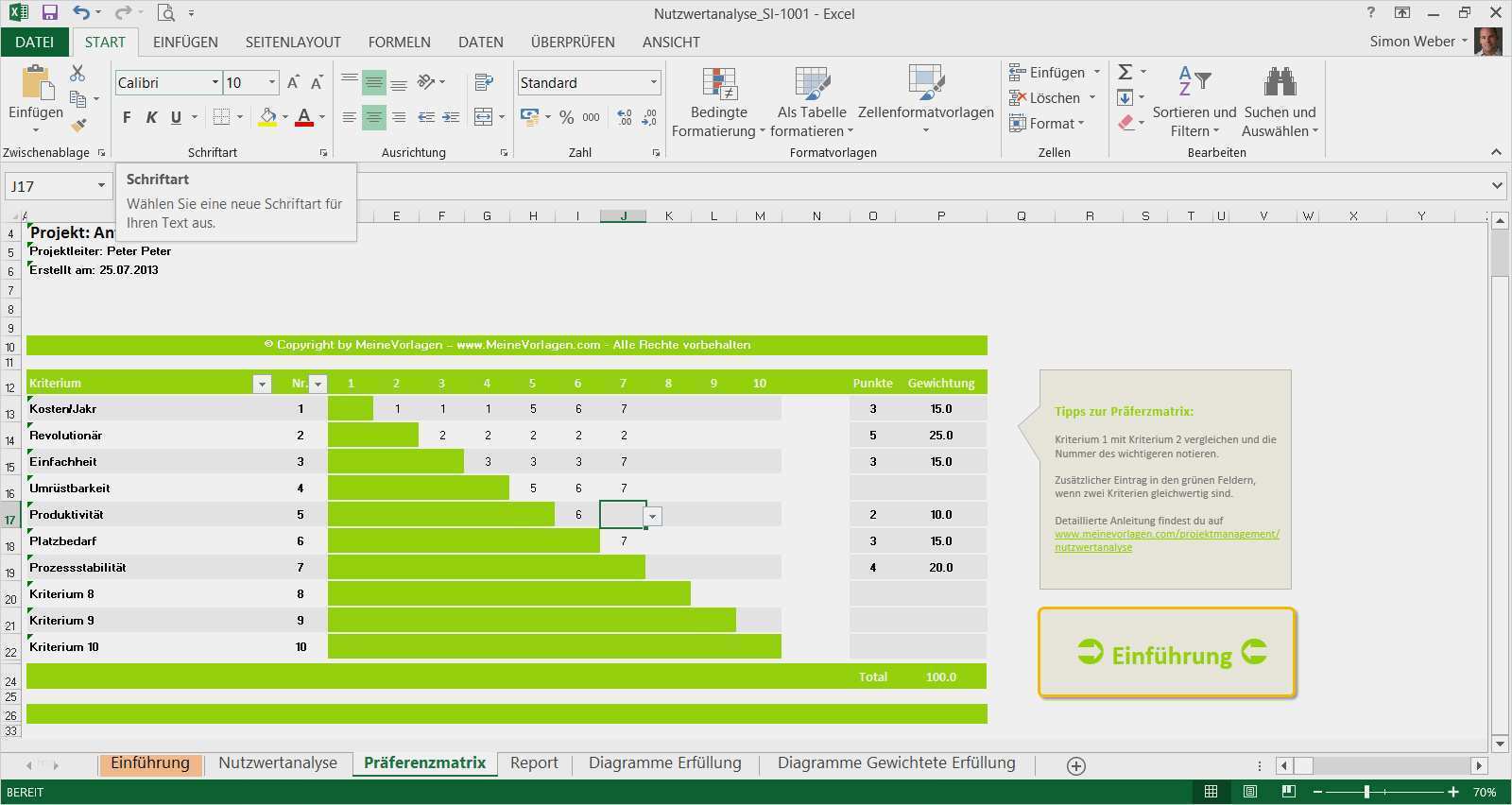This screenshot has width=1512, height=805.
Task: Click the zoom slider handle
Action: (1366, 792)
